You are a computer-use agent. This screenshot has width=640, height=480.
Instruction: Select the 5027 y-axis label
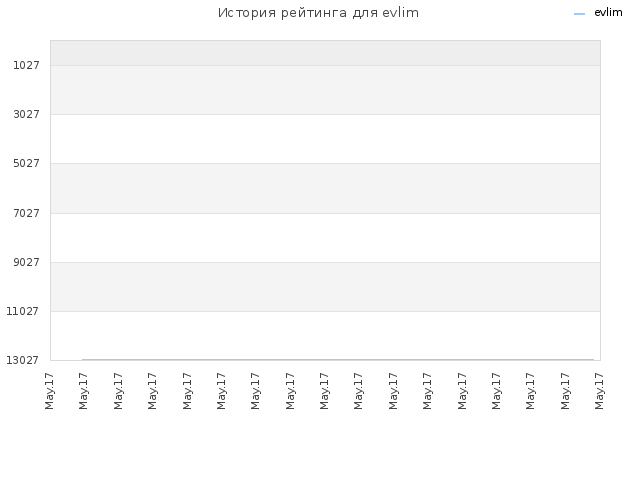point(27,163)
